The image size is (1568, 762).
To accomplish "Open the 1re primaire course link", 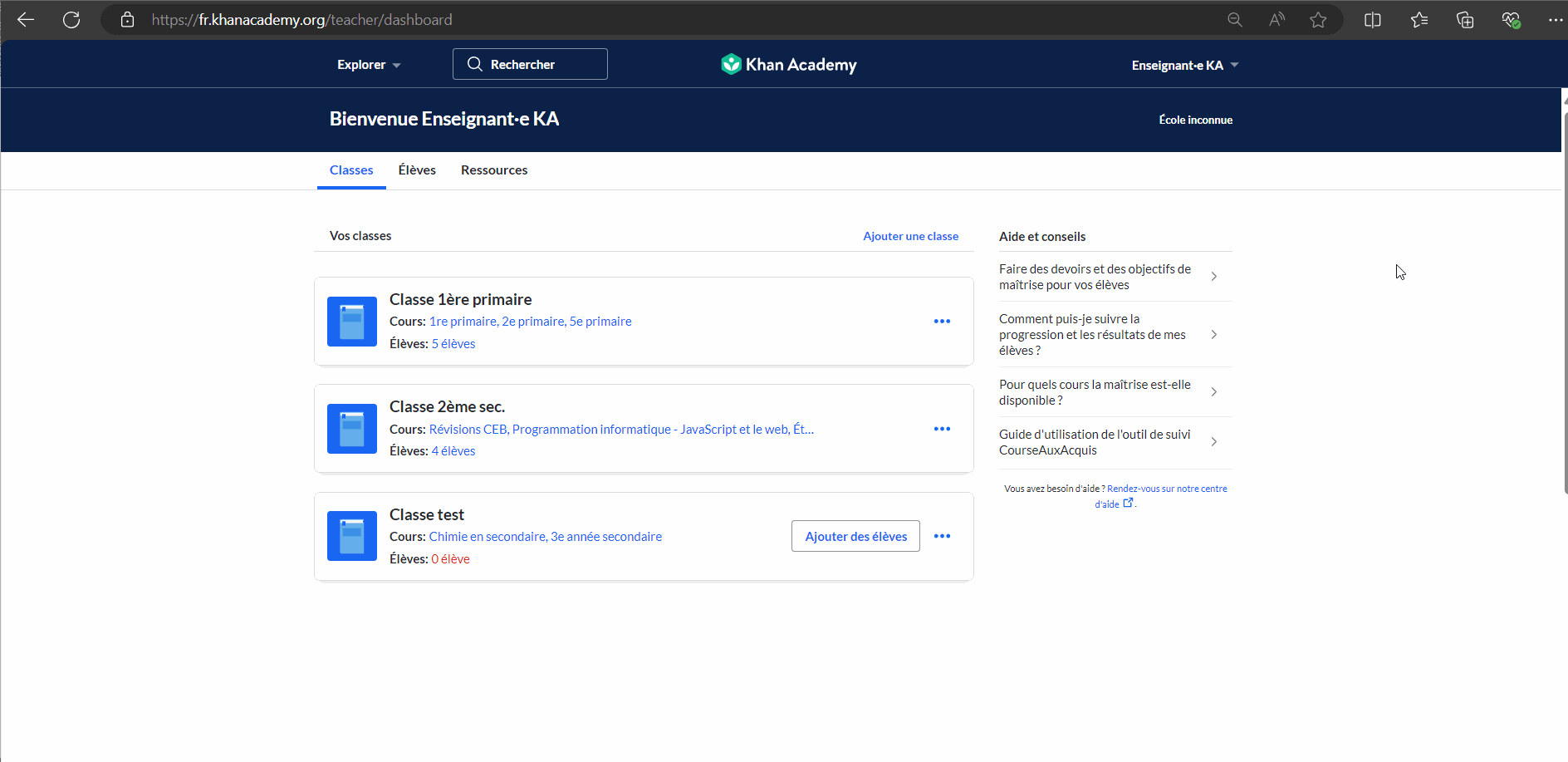I will tap(463, 322).
